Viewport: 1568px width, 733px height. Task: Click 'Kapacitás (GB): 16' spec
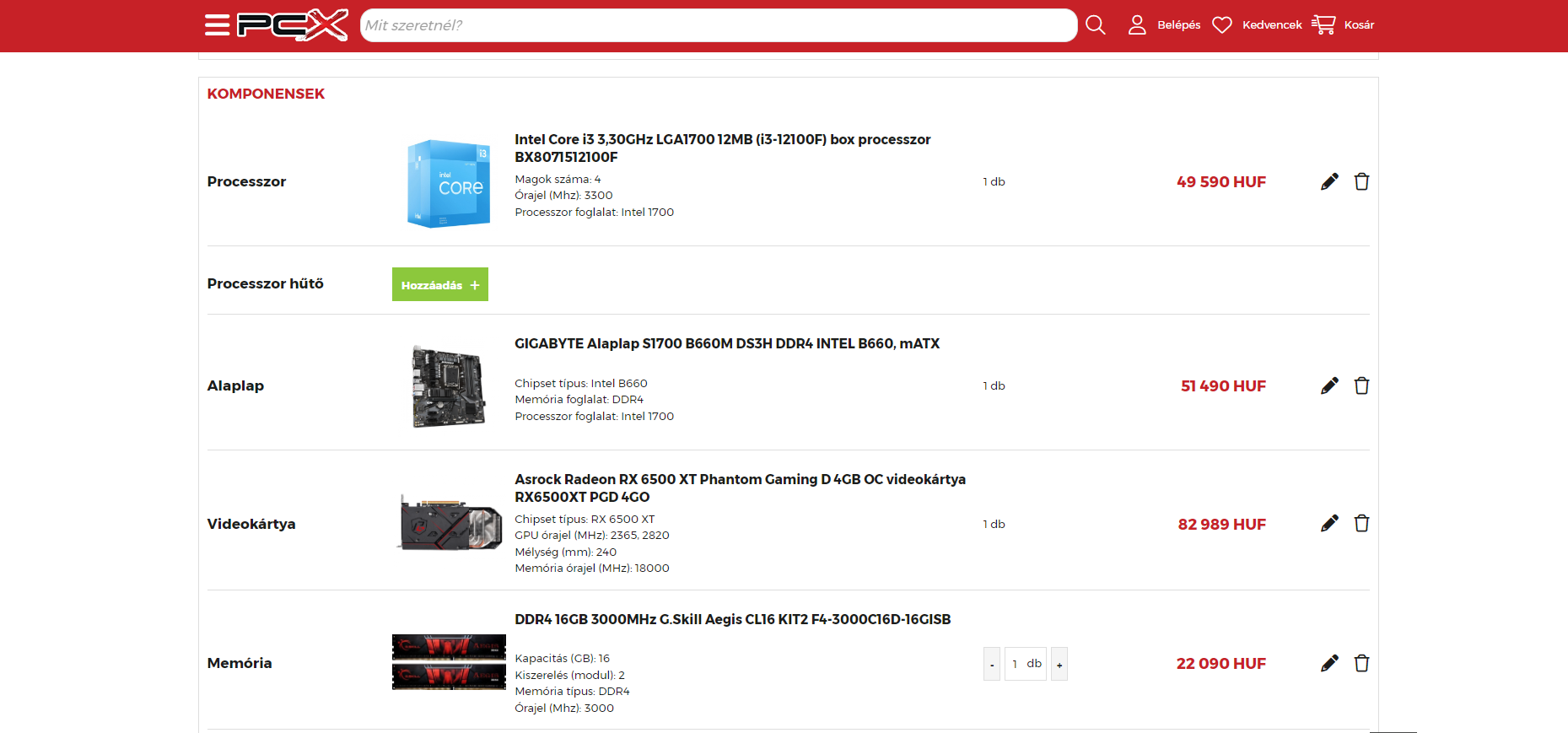click(562, 658)
